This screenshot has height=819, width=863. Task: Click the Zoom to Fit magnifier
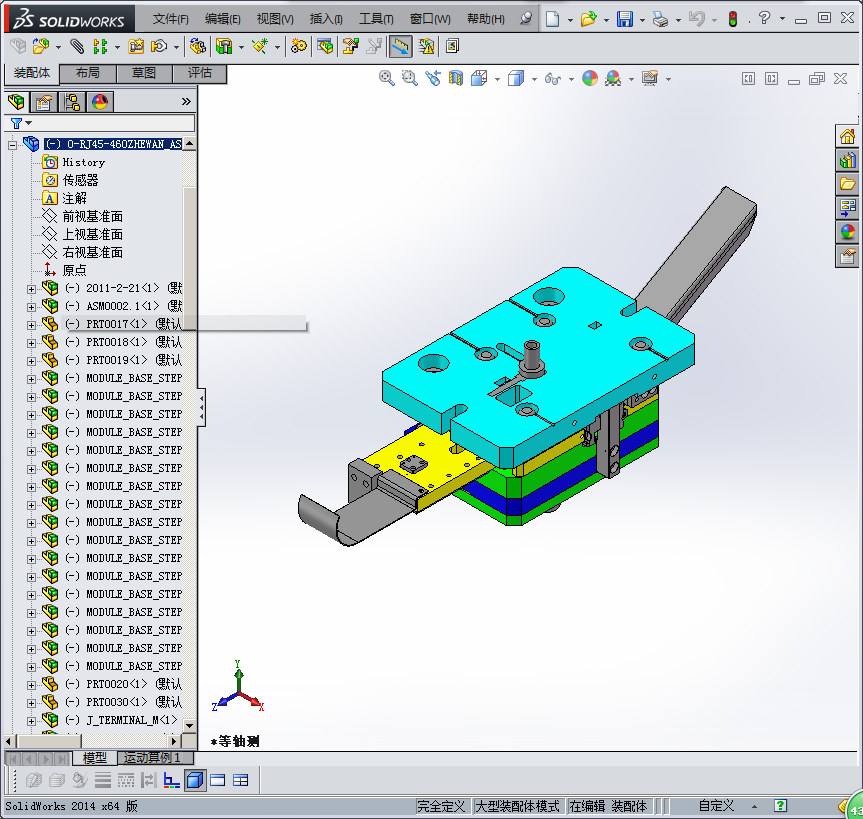387,79
